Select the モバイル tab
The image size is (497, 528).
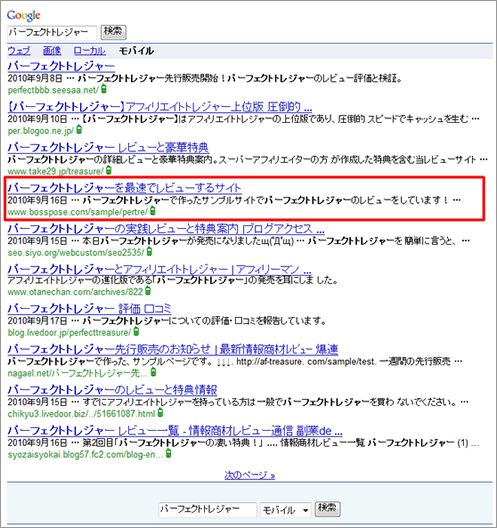[x=136, y=51]
